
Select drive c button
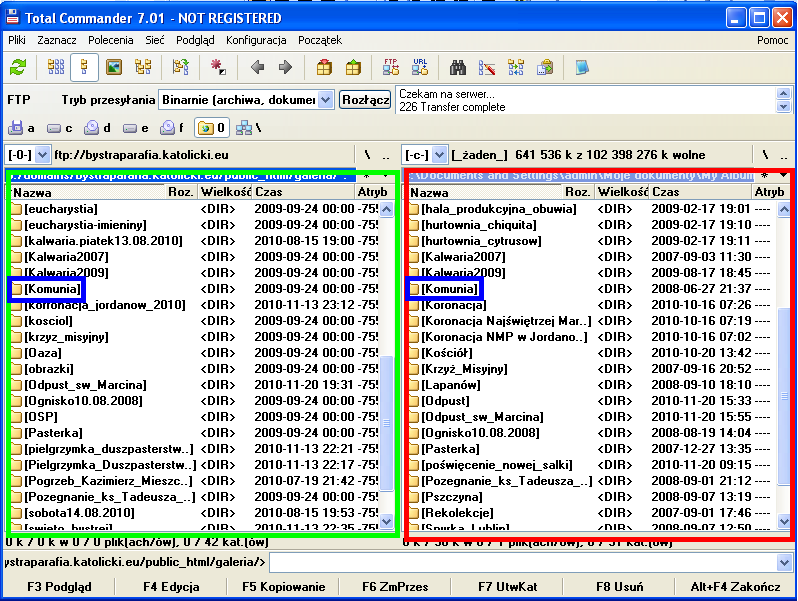[x=59, y=128]
